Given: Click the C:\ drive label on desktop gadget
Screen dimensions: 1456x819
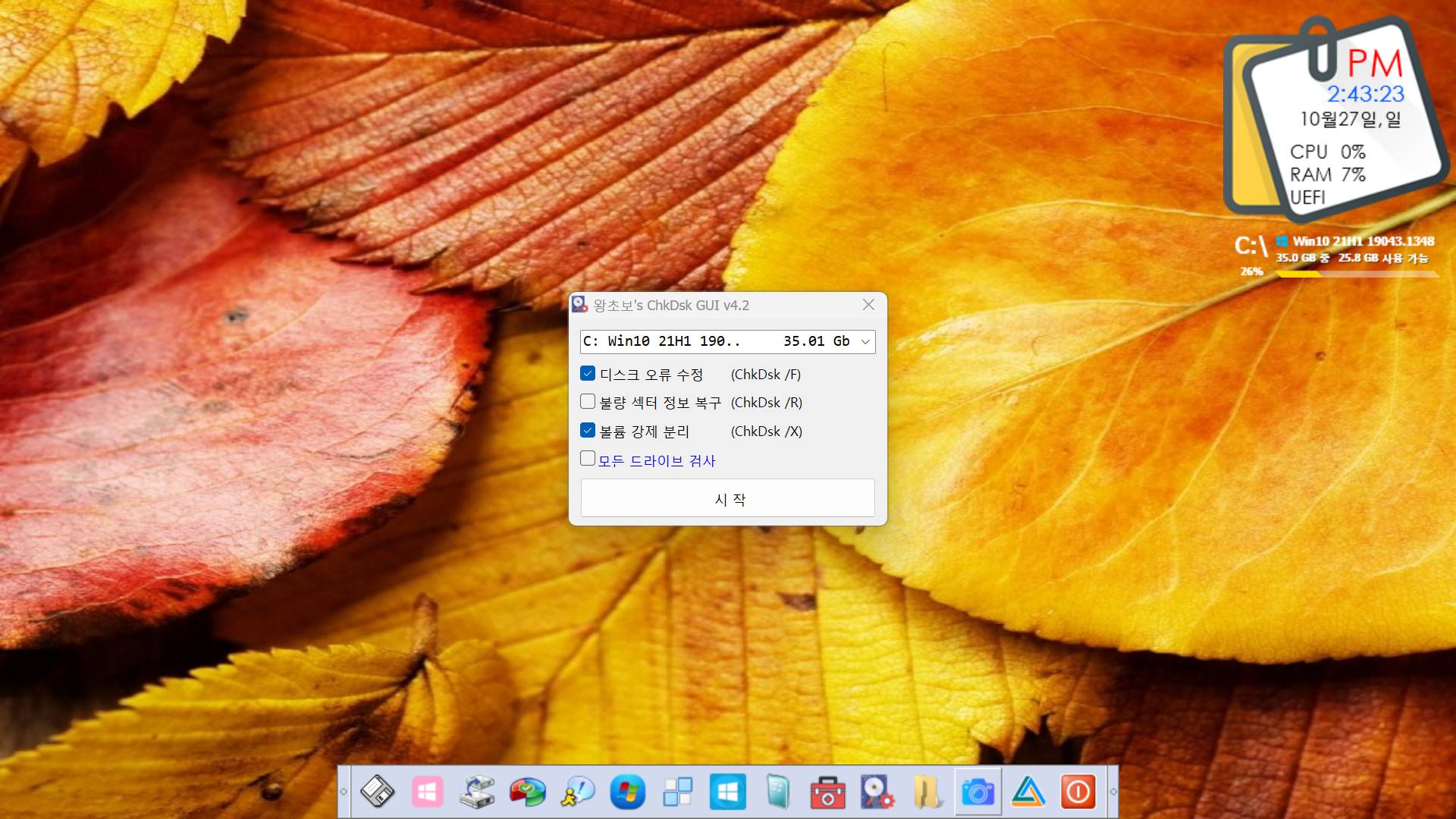Looking at the screenshot, I should [1250, 246].
